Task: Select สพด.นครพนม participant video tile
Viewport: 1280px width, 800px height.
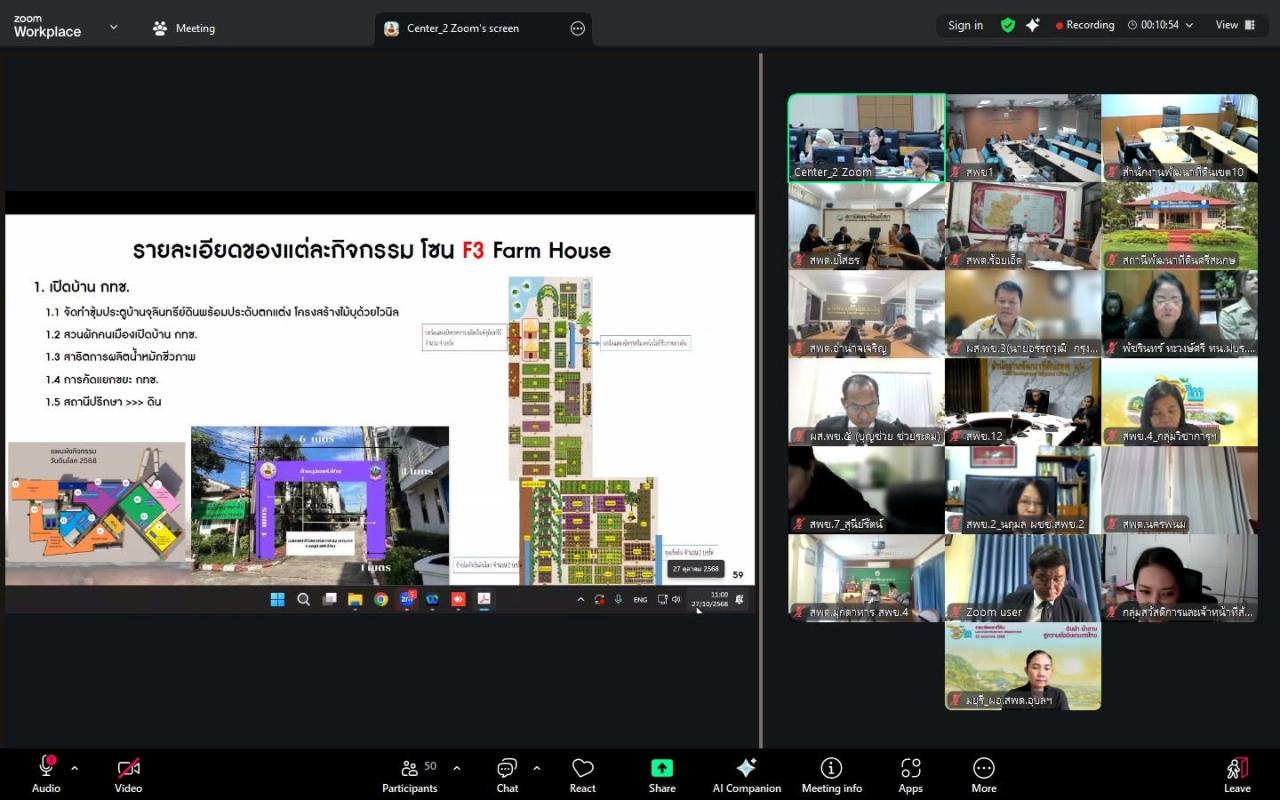Action: coord(1180,490)
